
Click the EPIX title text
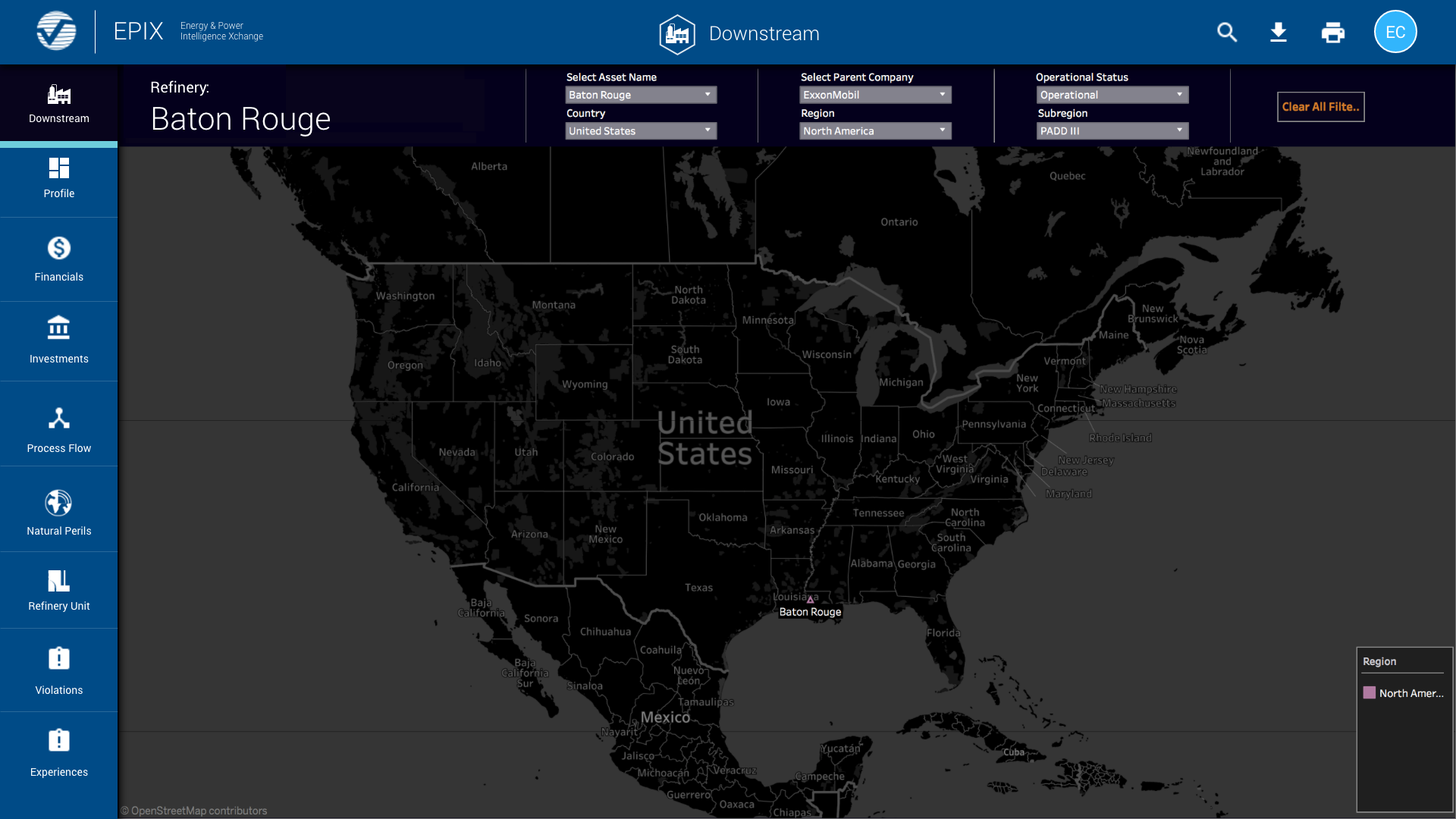coord(138,31)
